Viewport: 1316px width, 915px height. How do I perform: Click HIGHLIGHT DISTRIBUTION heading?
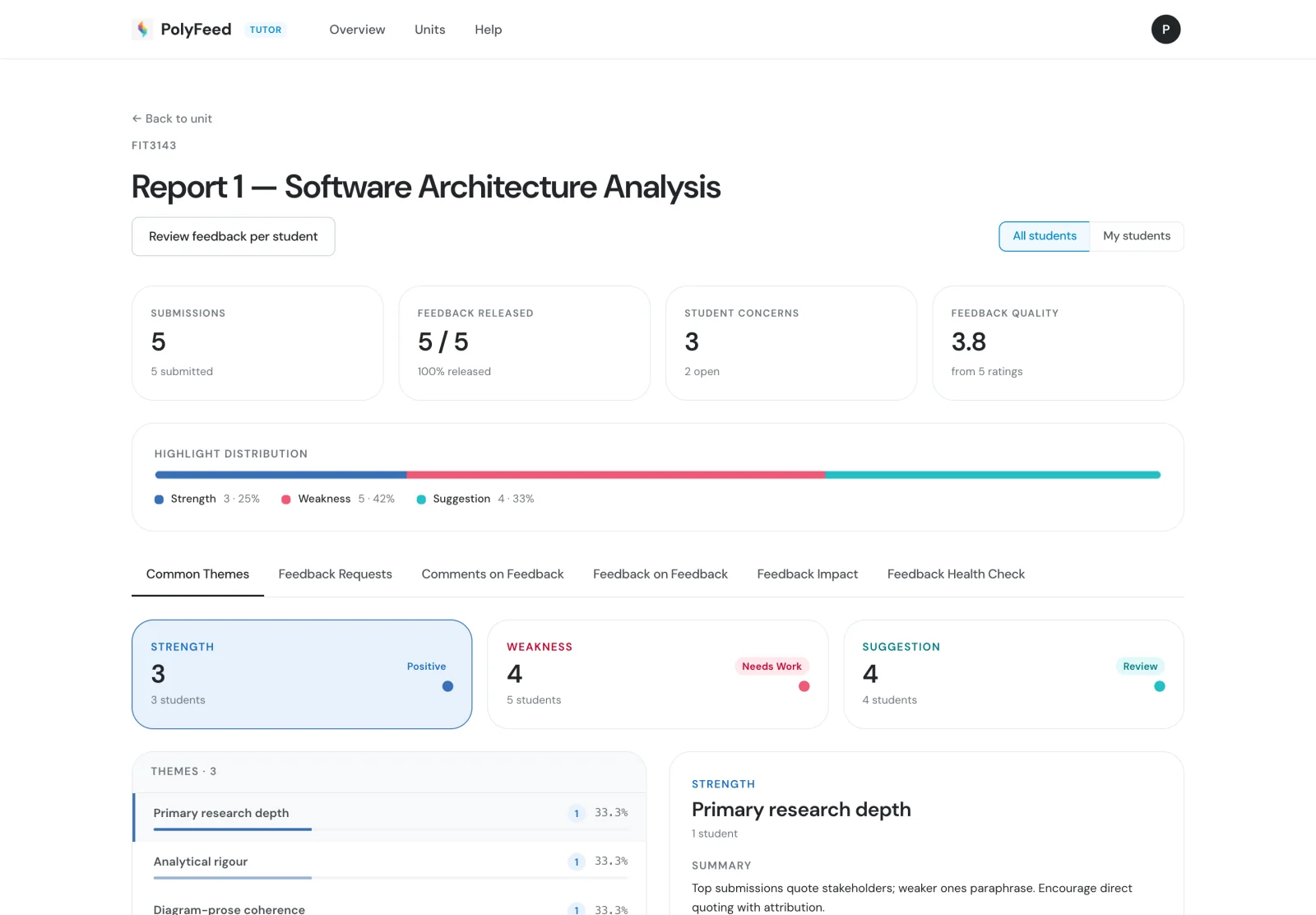(x=231, y=454)
